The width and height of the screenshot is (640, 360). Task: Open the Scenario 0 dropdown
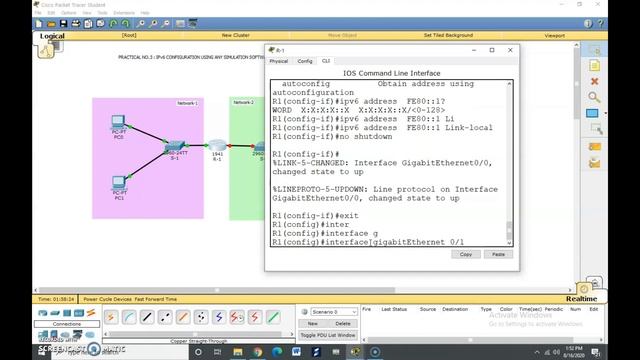(x=334, y=312)
